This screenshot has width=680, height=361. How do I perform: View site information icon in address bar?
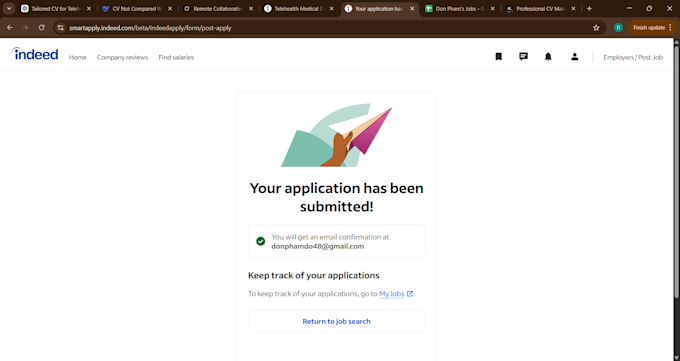61,28
